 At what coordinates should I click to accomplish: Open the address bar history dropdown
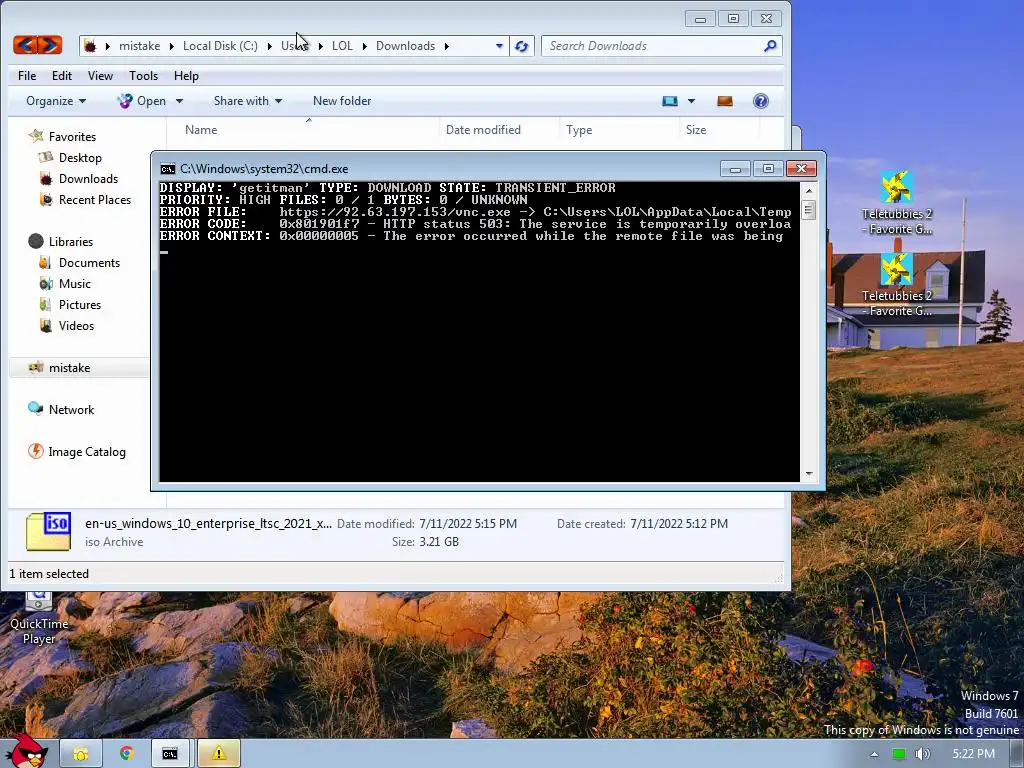499,46
